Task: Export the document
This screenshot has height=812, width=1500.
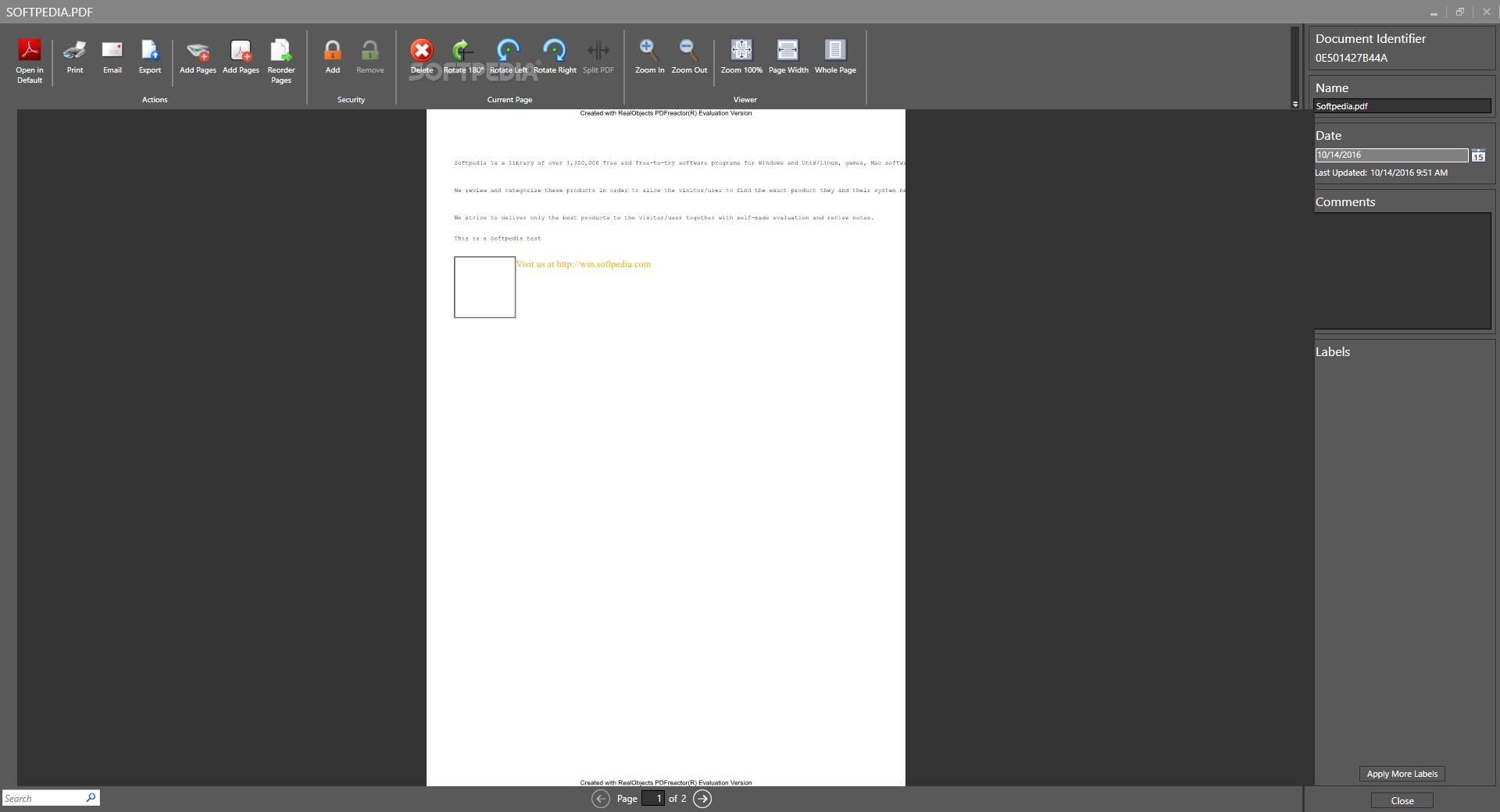Action: pyautogui.click(x=150, y=56)
